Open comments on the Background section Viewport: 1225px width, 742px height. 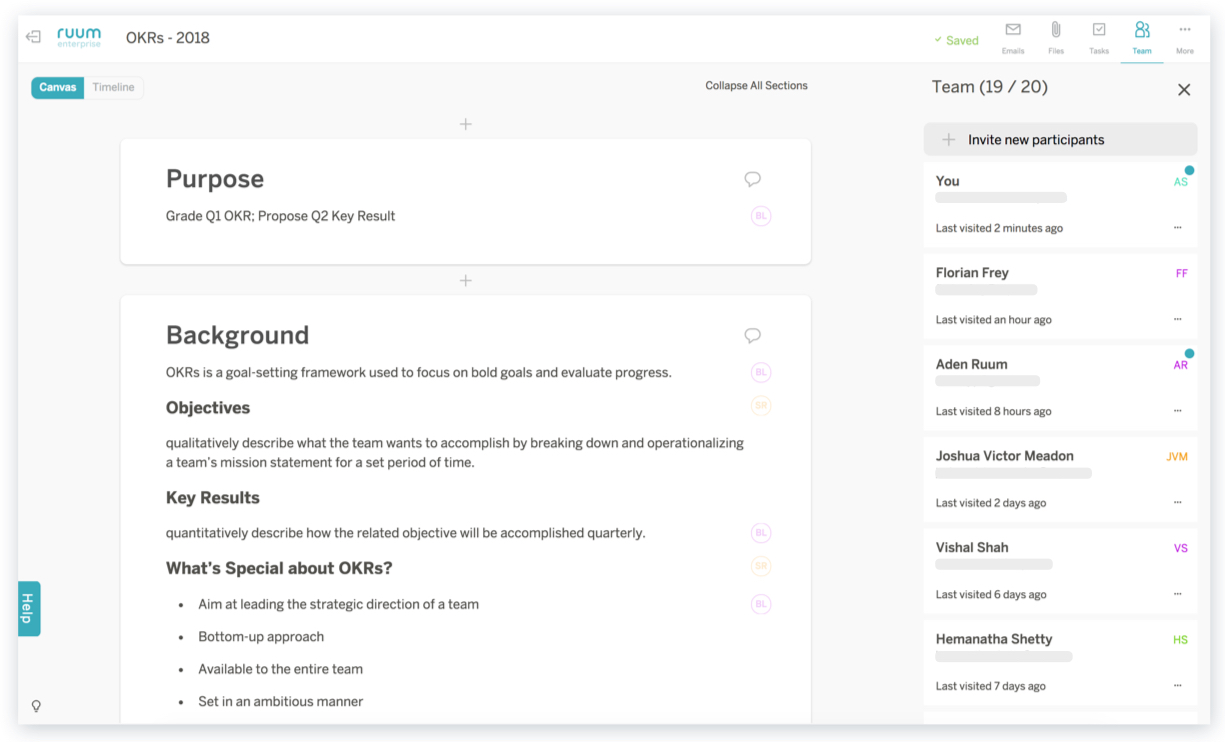click(752, 335)
